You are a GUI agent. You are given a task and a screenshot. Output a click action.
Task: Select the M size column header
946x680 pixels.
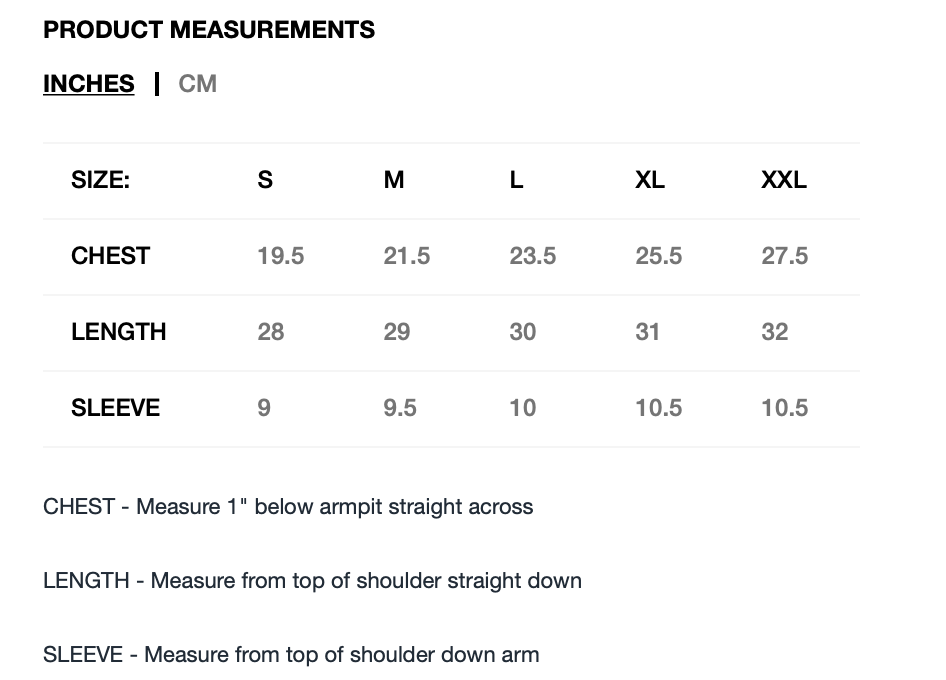tap(394, 180)
